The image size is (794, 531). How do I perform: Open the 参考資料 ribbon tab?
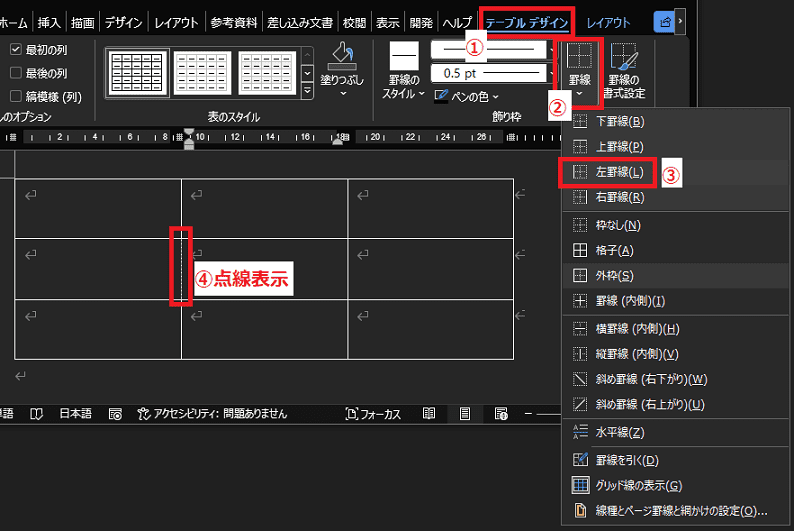point(235,21)
